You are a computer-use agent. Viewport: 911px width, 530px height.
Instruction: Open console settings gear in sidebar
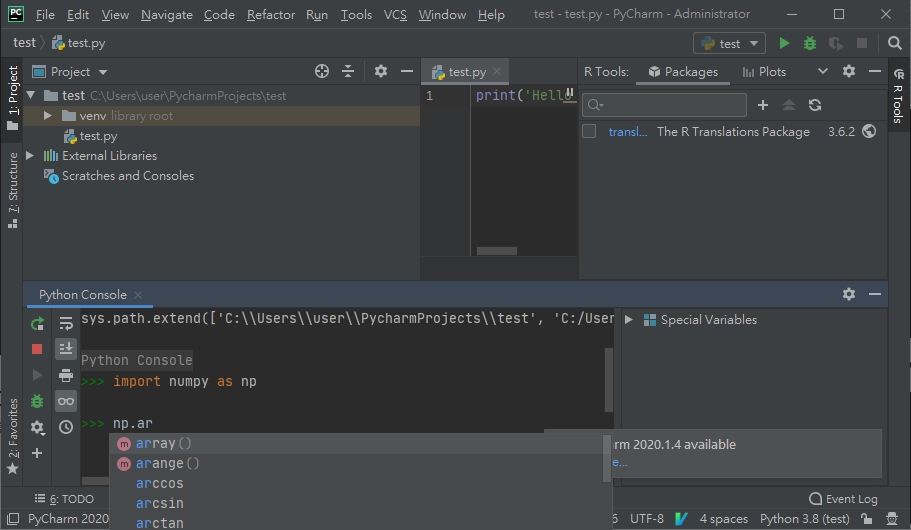click(37, 428)
